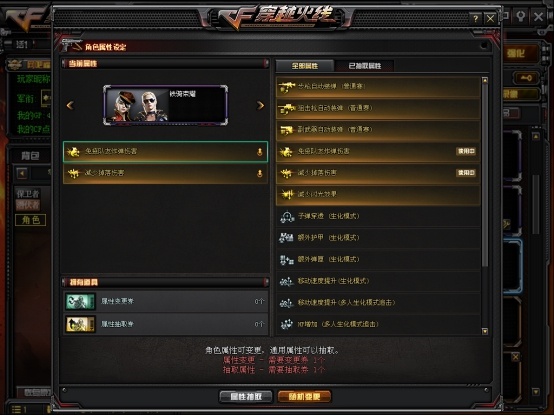
Task: Click the attribute list scroll-down arrow
Action: pos(485,331)
